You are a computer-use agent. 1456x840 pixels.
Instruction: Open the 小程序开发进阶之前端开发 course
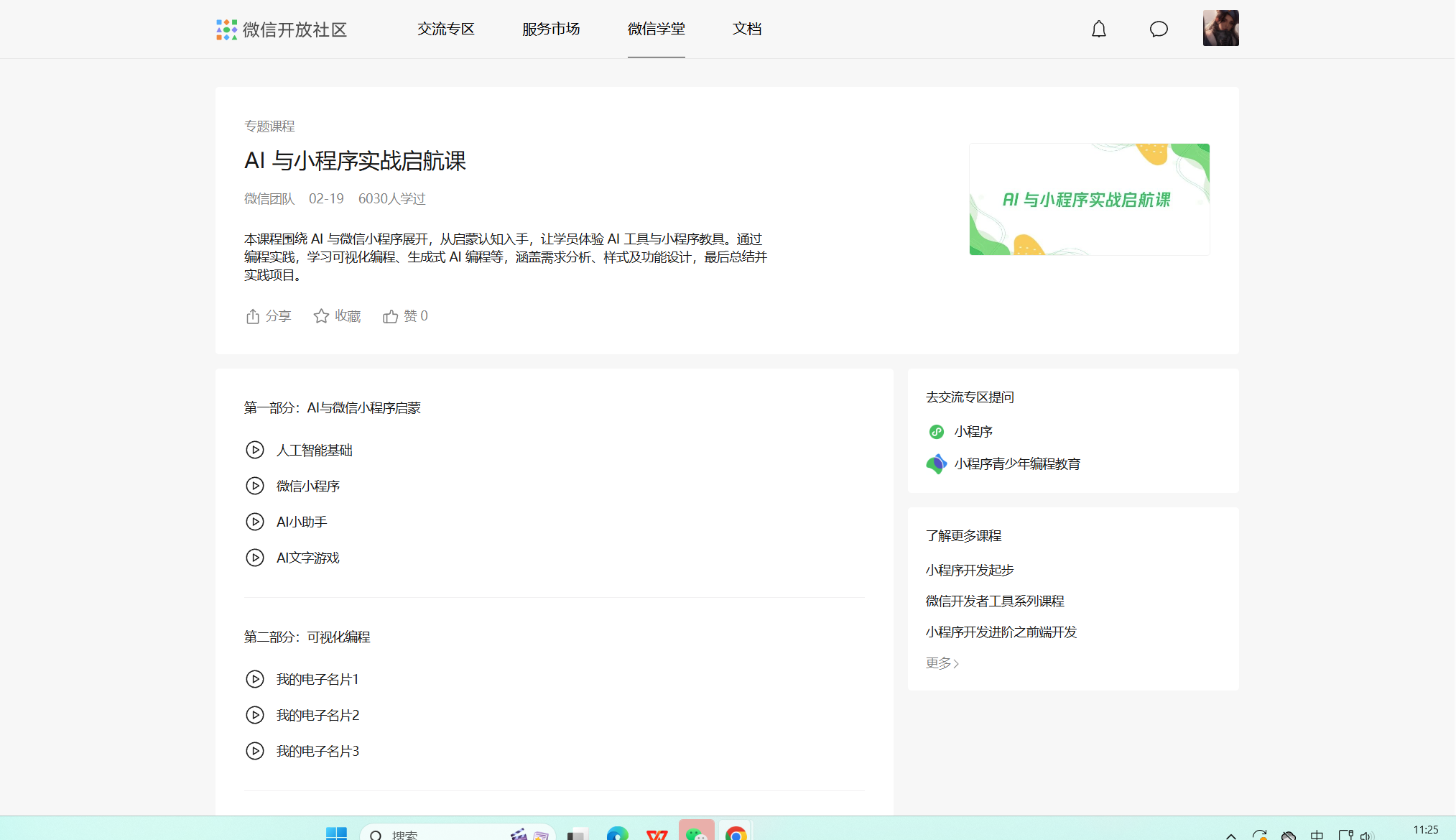click(1001, 632)
